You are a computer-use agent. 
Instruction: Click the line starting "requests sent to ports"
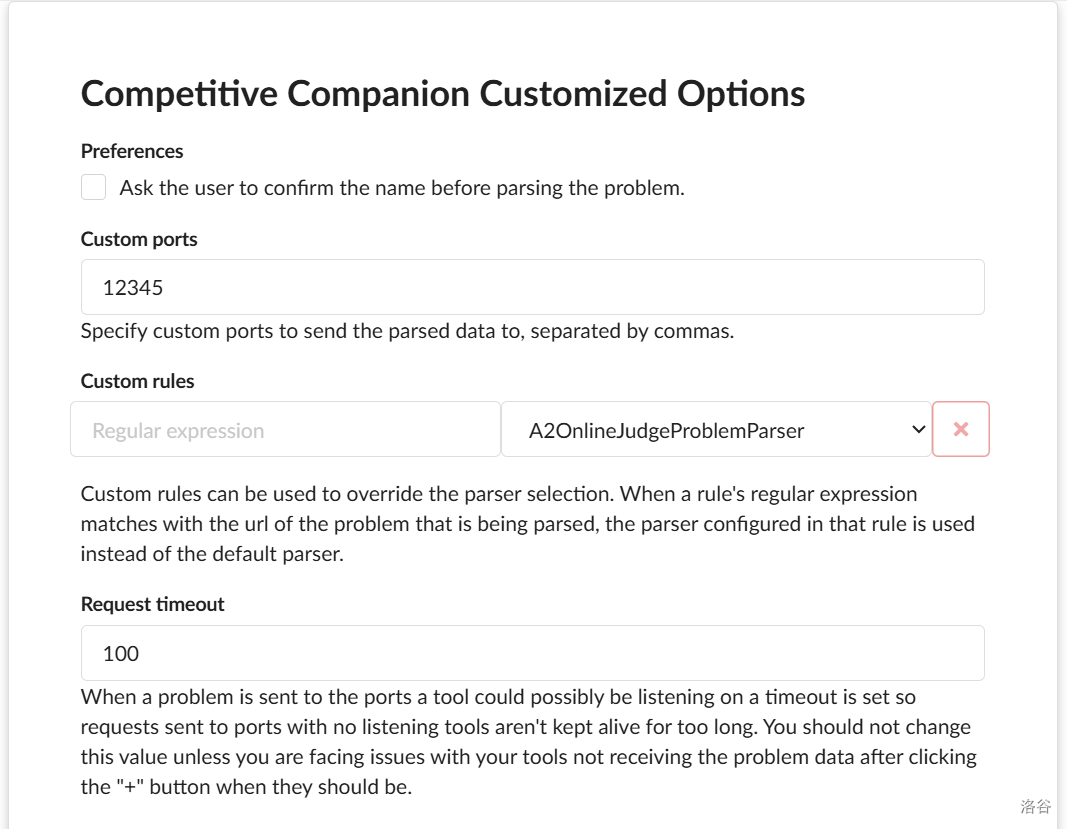click(x=525, y=727)
